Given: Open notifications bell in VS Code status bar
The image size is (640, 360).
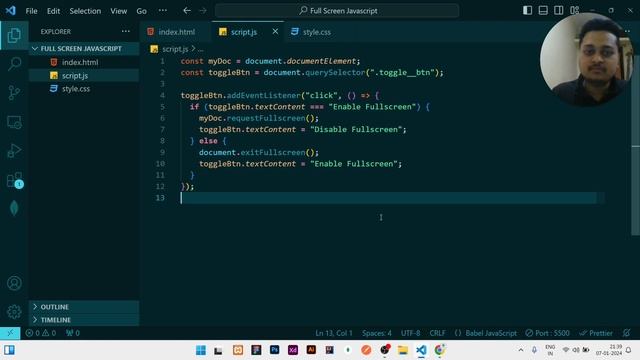Looking at the screenshot, I should [627, 333].
